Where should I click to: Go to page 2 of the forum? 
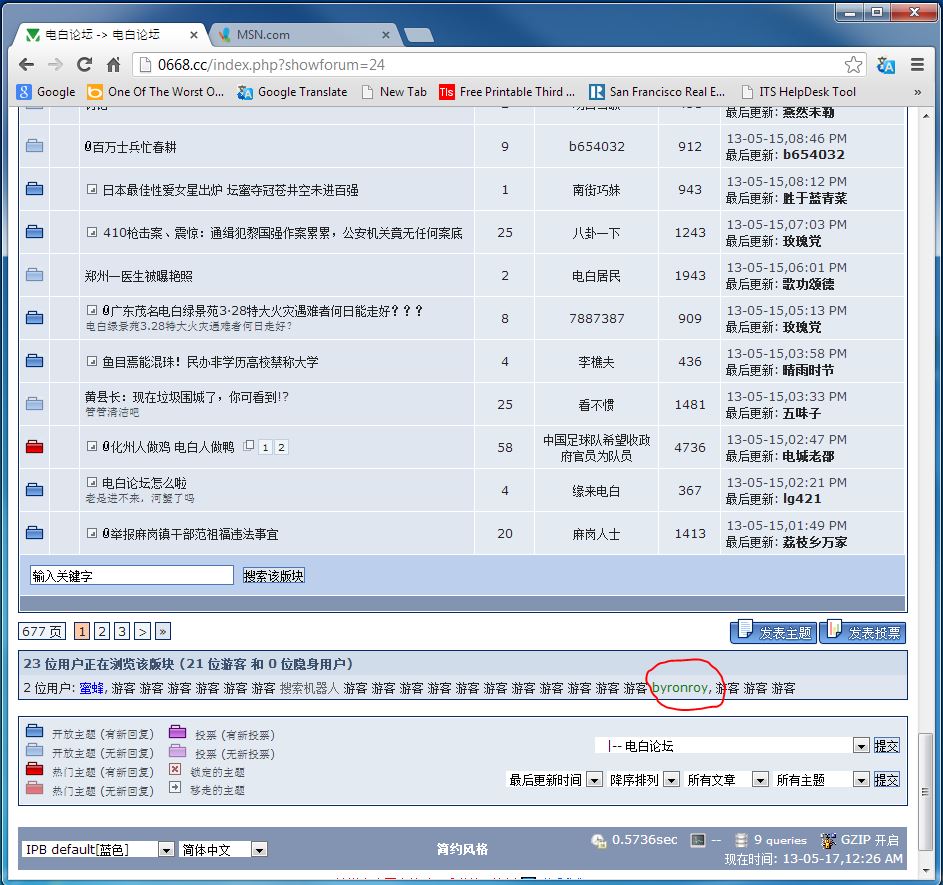pos(102,631)
